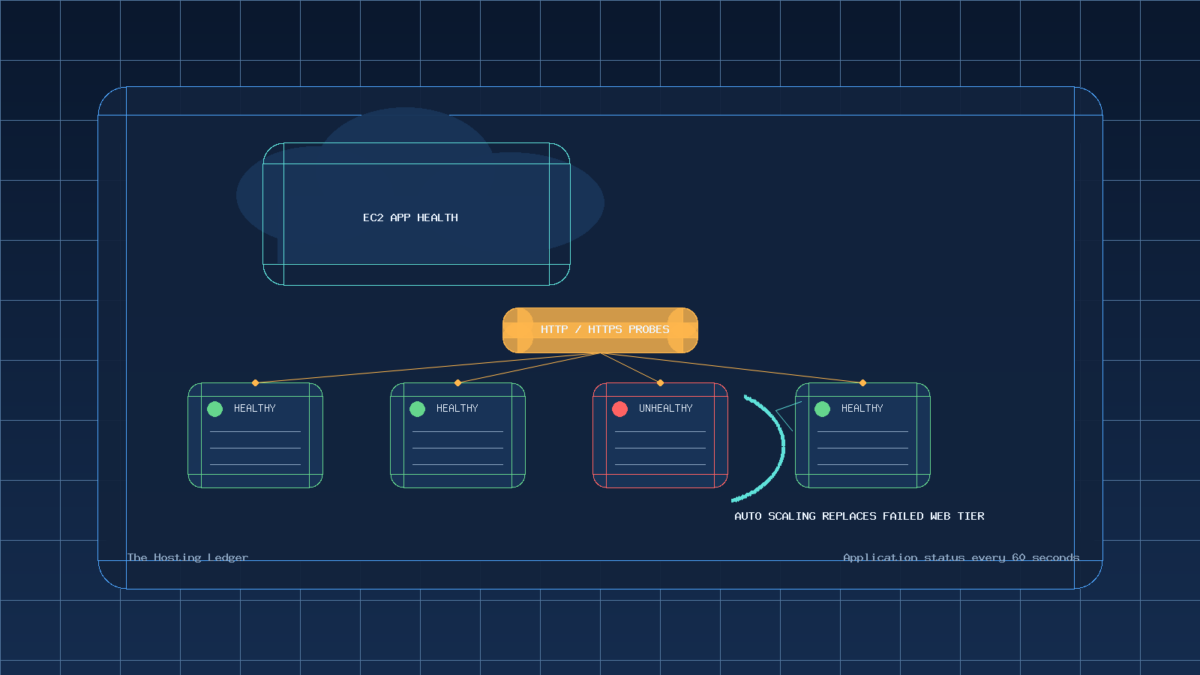Click green dot on second HEALTHY card from left
Viewport: 1200px width, 675px height.
tap(417, 409)
